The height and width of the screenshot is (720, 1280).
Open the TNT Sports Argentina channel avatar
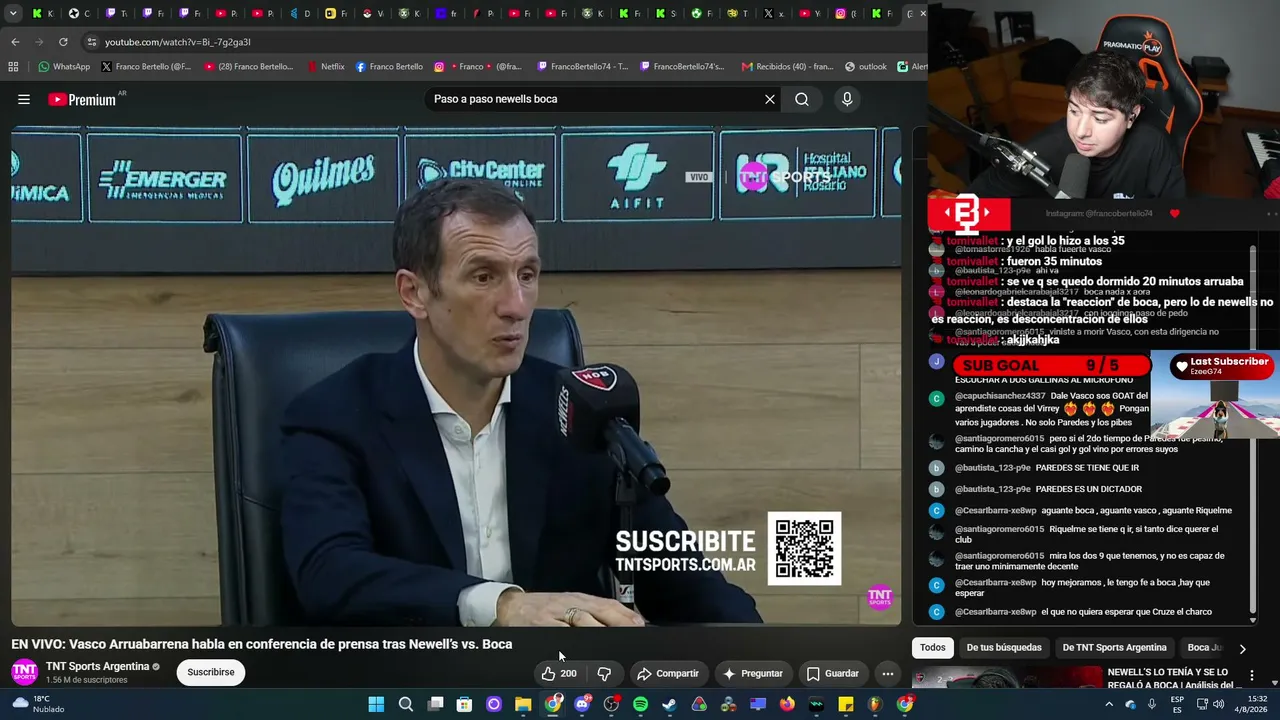click(x=25, y=672)
